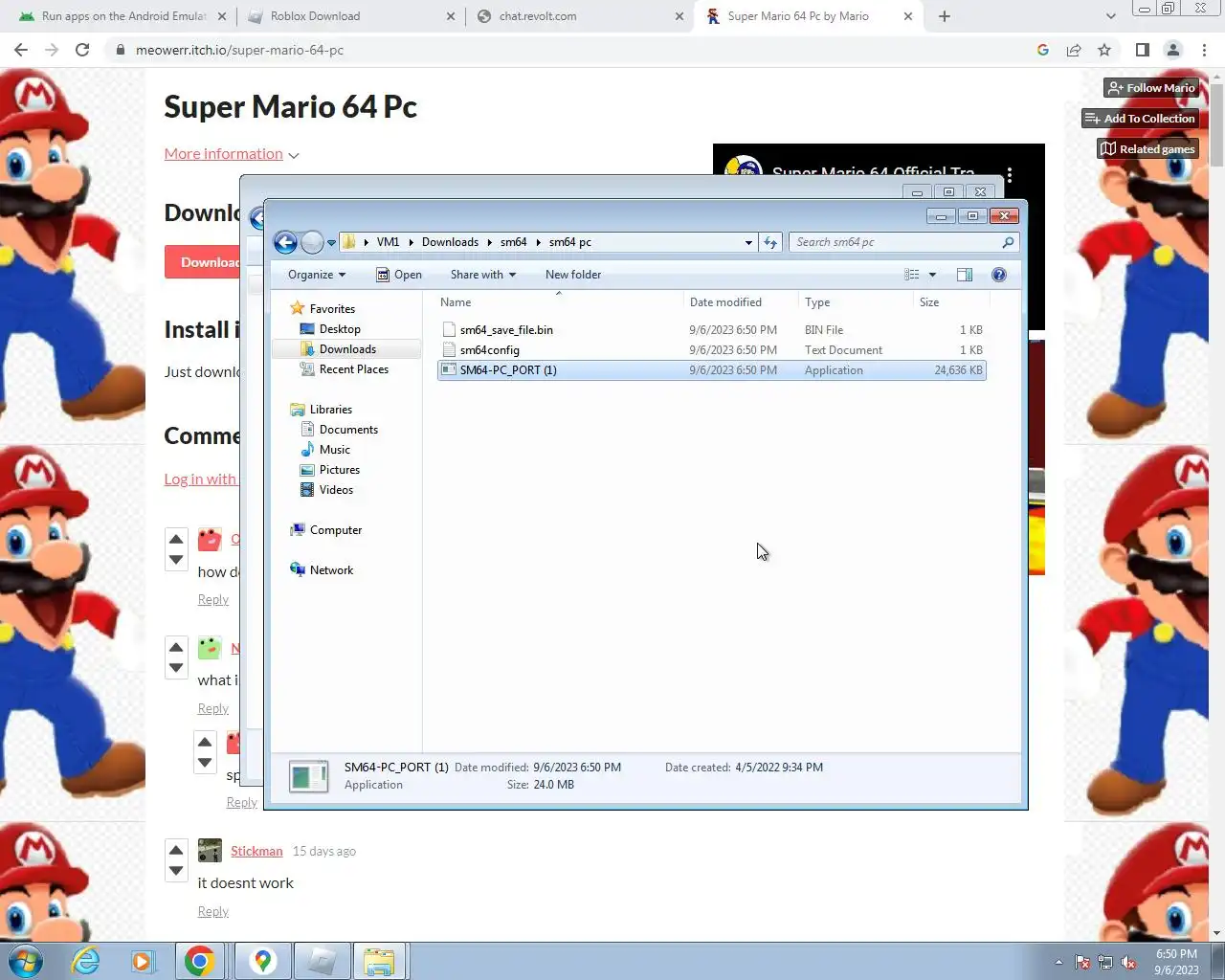The image size is (1225, 980).
Task: Click the Explorer Help question-mark icon
Action: (999, 275)
